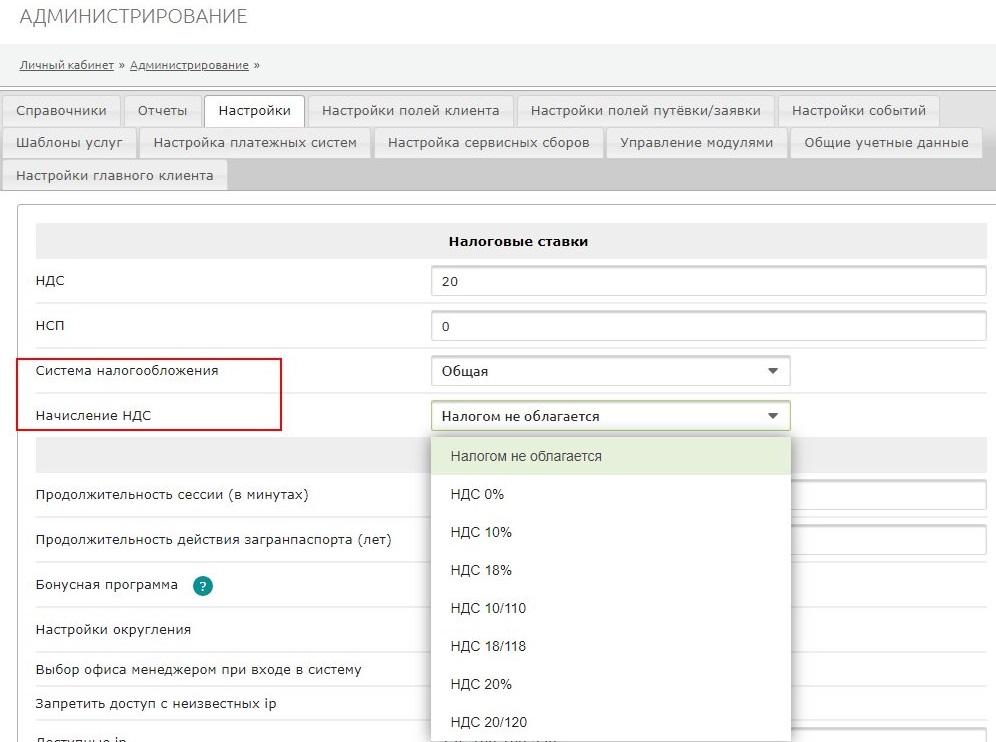Screen dimensions: 996x742
Task: Choose НДС 18% option
Action: point(610,570)
